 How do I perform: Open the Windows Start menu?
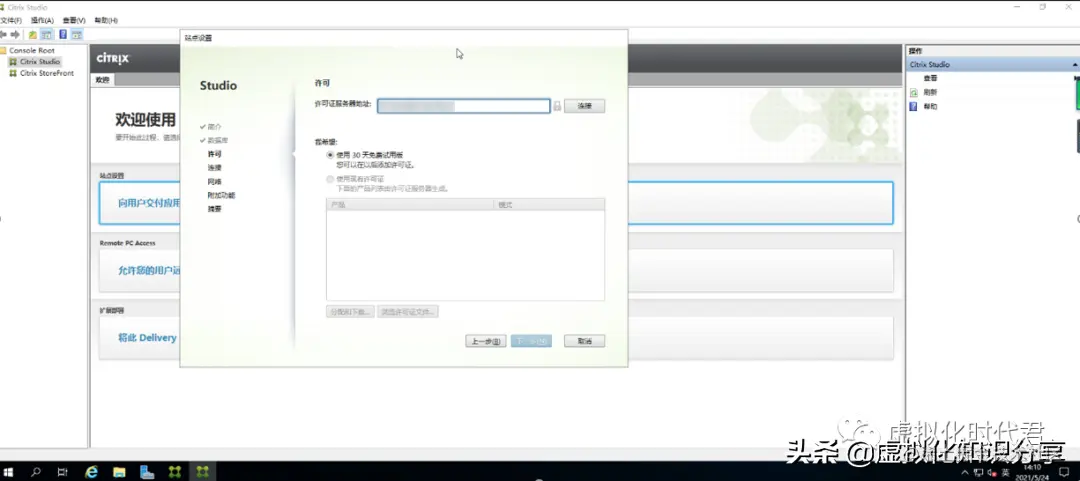10,472
